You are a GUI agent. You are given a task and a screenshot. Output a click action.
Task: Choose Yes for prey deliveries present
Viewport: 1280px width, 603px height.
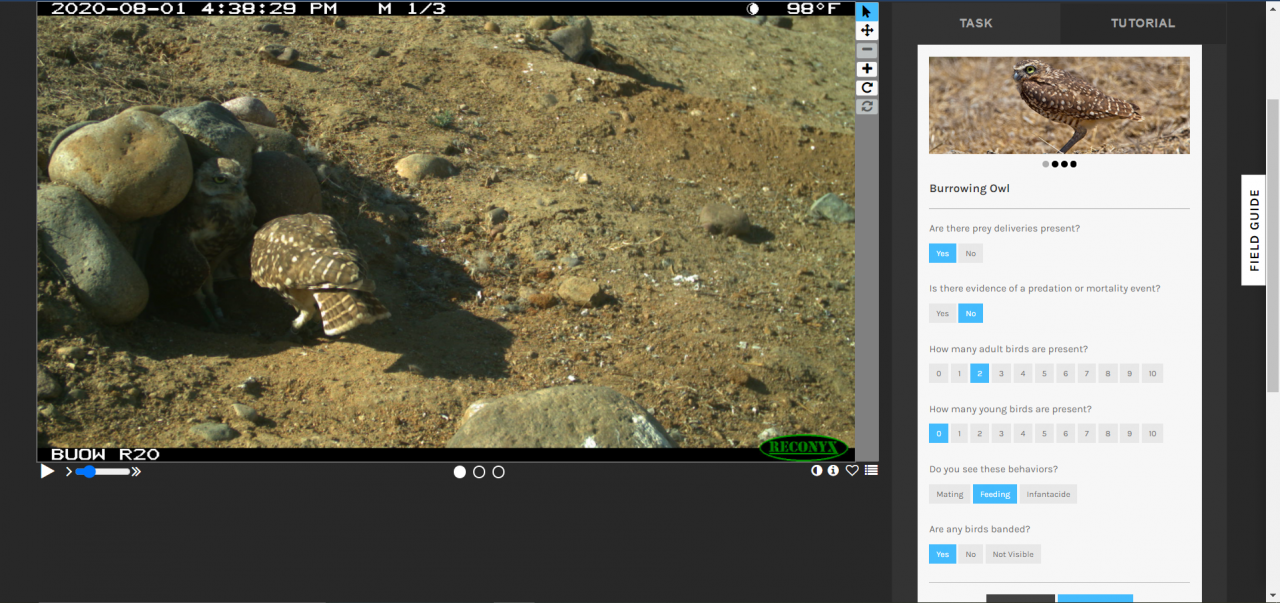click(x=942, y=253)
